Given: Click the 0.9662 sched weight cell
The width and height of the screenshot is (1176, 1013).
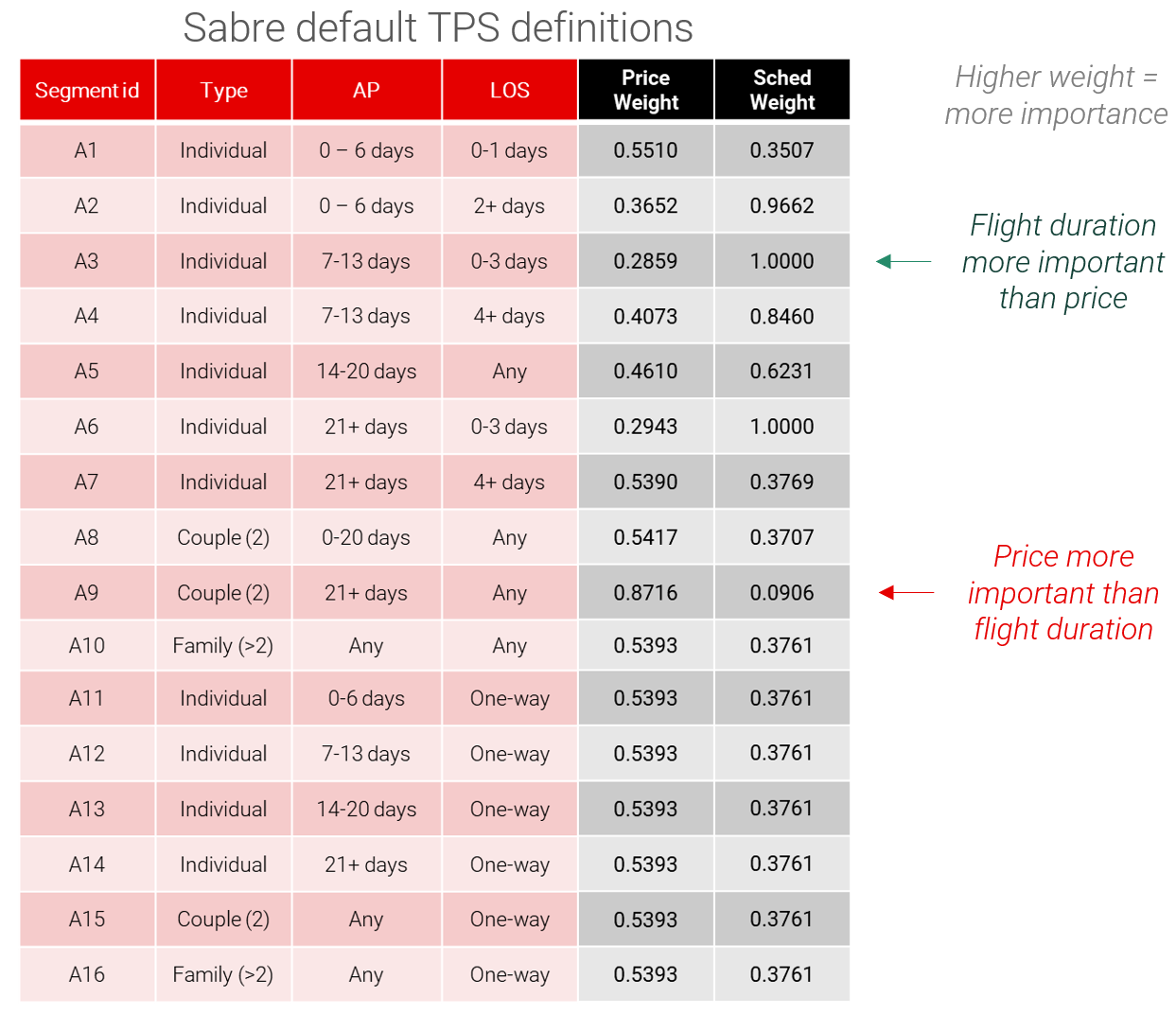Looking at the screenshot, I should coord(781,205).
